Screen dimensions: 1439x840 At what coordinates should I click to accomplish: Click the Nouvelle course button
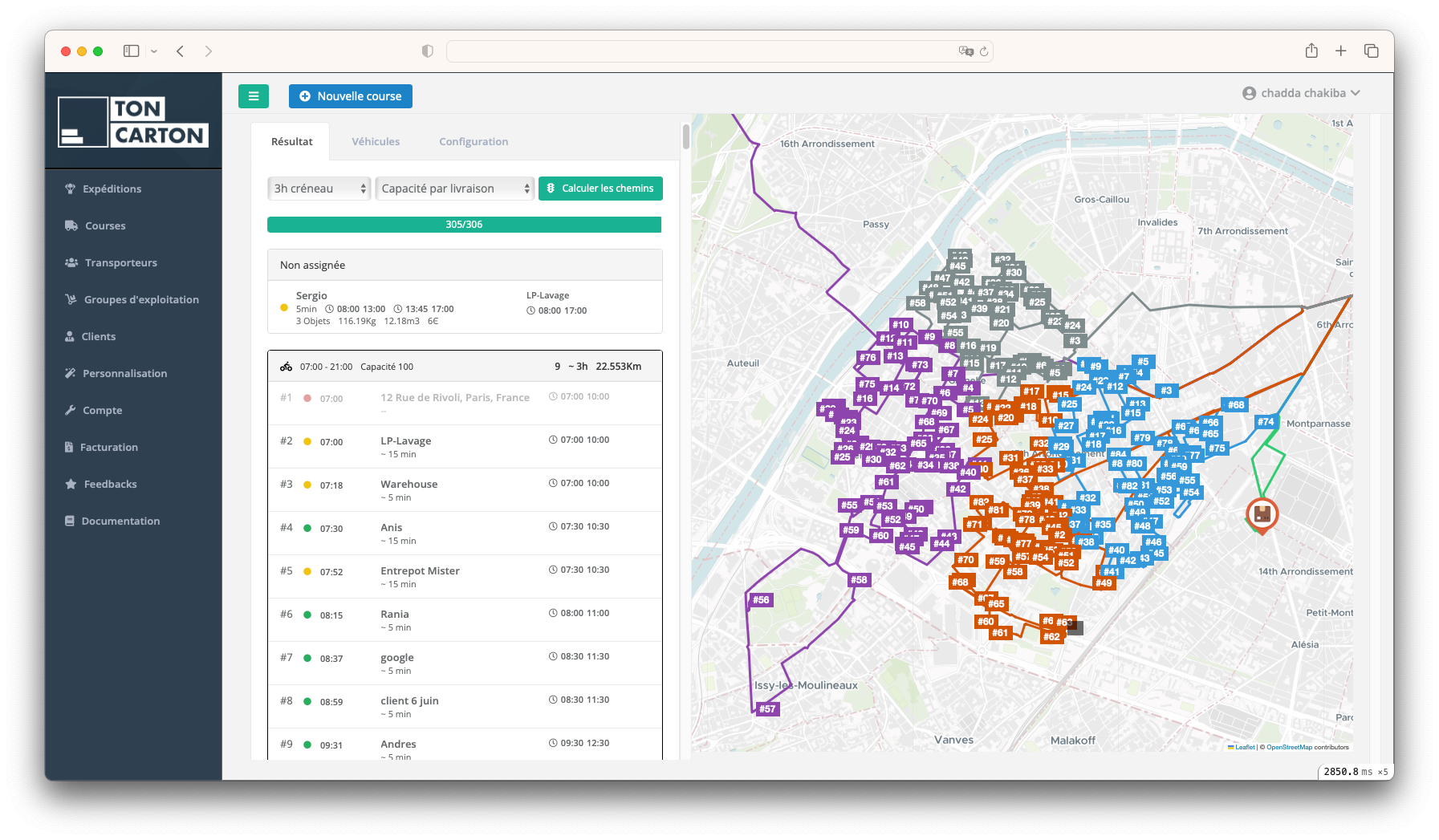(x=350, y=95)
